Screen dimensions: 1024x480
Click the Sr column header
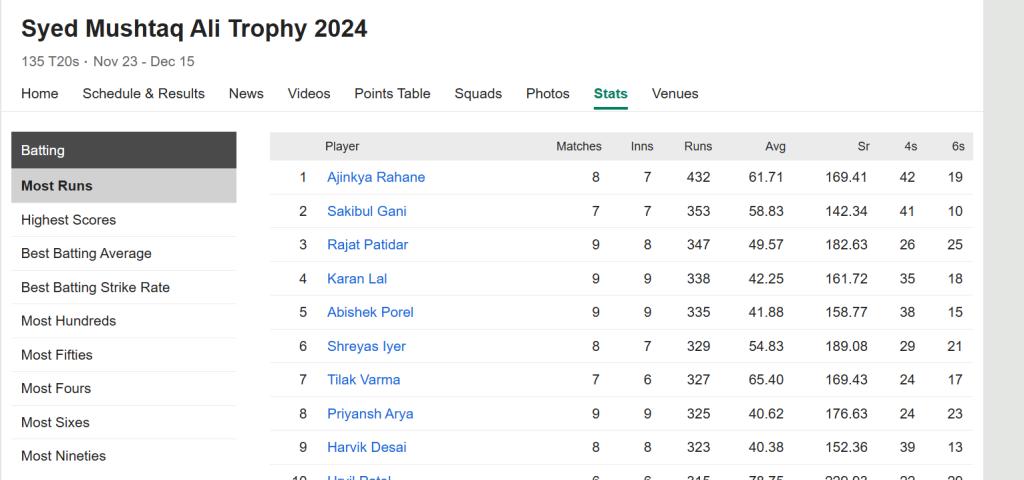pyautogui.click(x=863, y=146)
